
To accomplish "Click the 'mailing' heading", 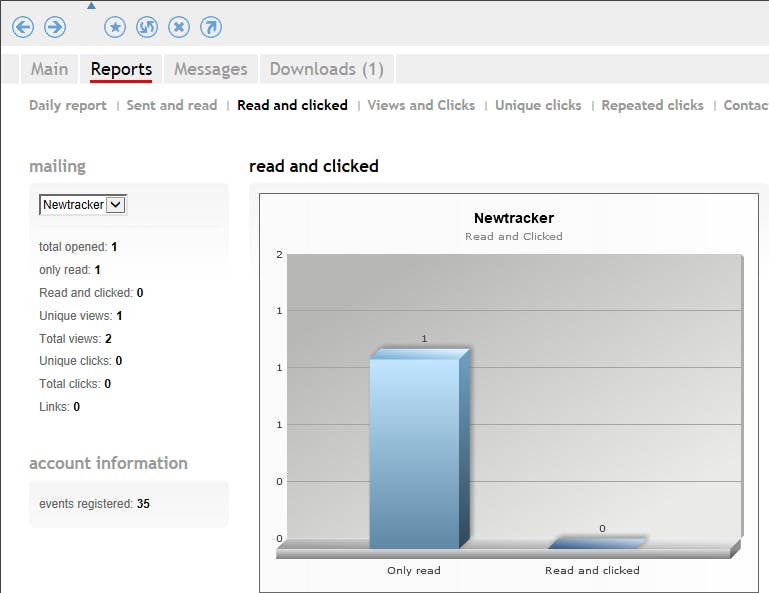I will pyautogui.click(x=57, y=166).
